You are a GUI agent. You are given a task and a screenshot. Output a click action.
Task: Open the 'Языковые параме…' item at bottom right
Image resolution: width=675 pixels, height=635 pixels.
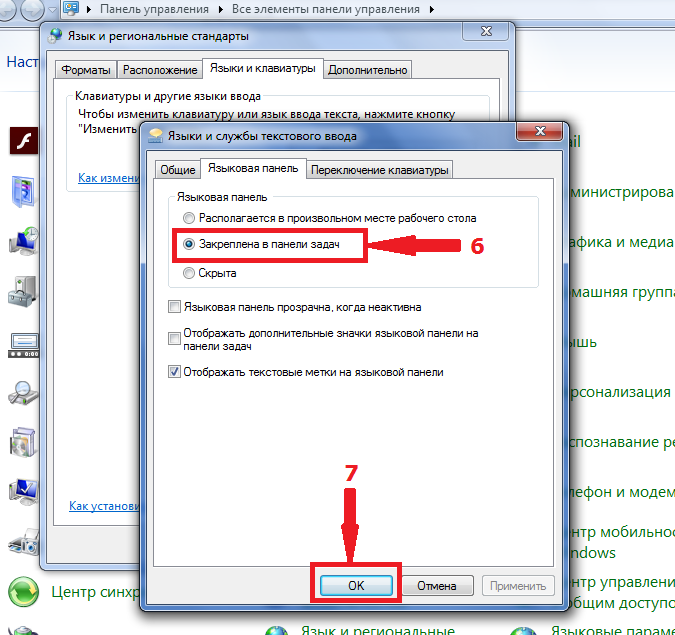click(612, 630)
